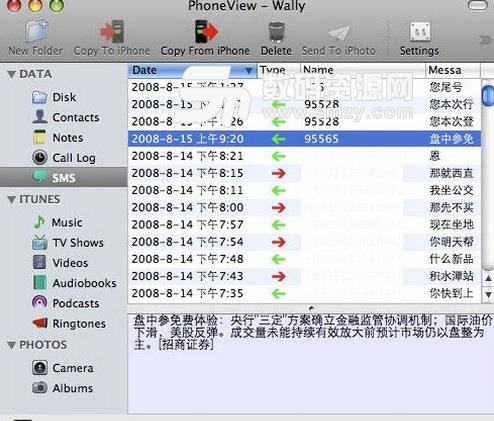This screenshot has height=421, width=494.
Task: Select the 2008-8-14 下午8:21 message row
Action: coord(304,156)
